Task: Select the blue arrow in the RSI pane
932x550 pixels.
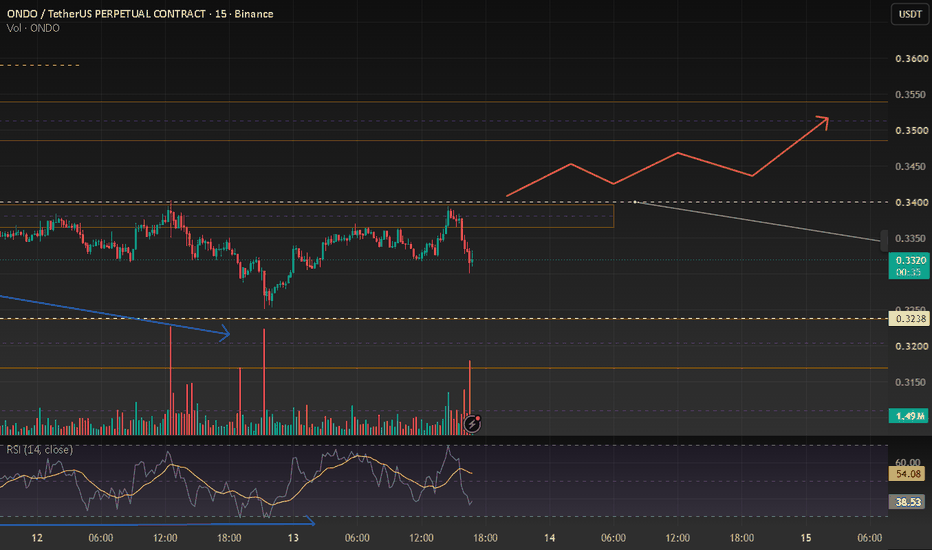Action: (x=158, y=523)
